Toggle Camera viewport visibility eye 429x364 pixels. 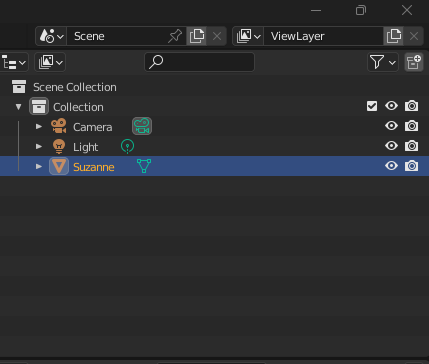coord(391,126)
